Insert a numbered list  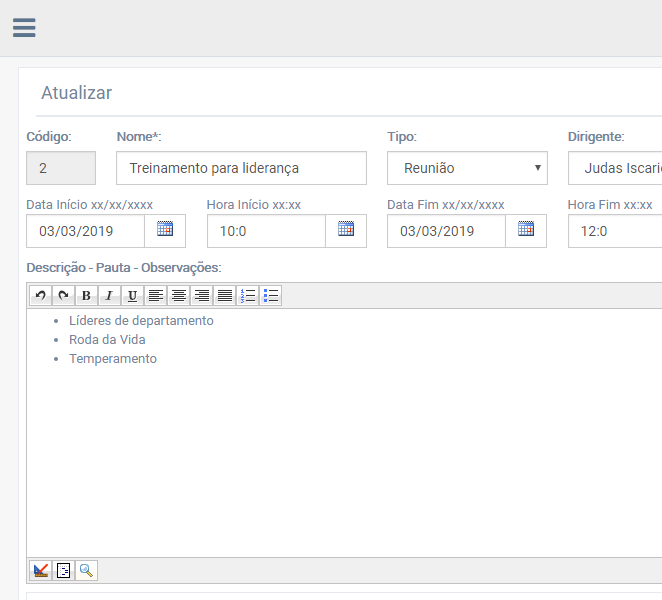248,296
